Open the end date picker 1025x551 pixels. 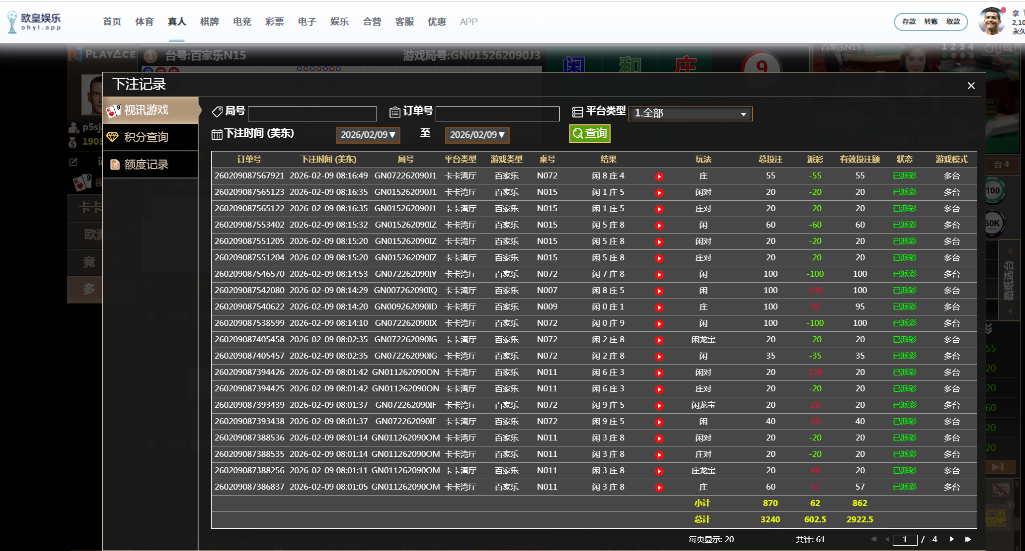tap(477, 135)
